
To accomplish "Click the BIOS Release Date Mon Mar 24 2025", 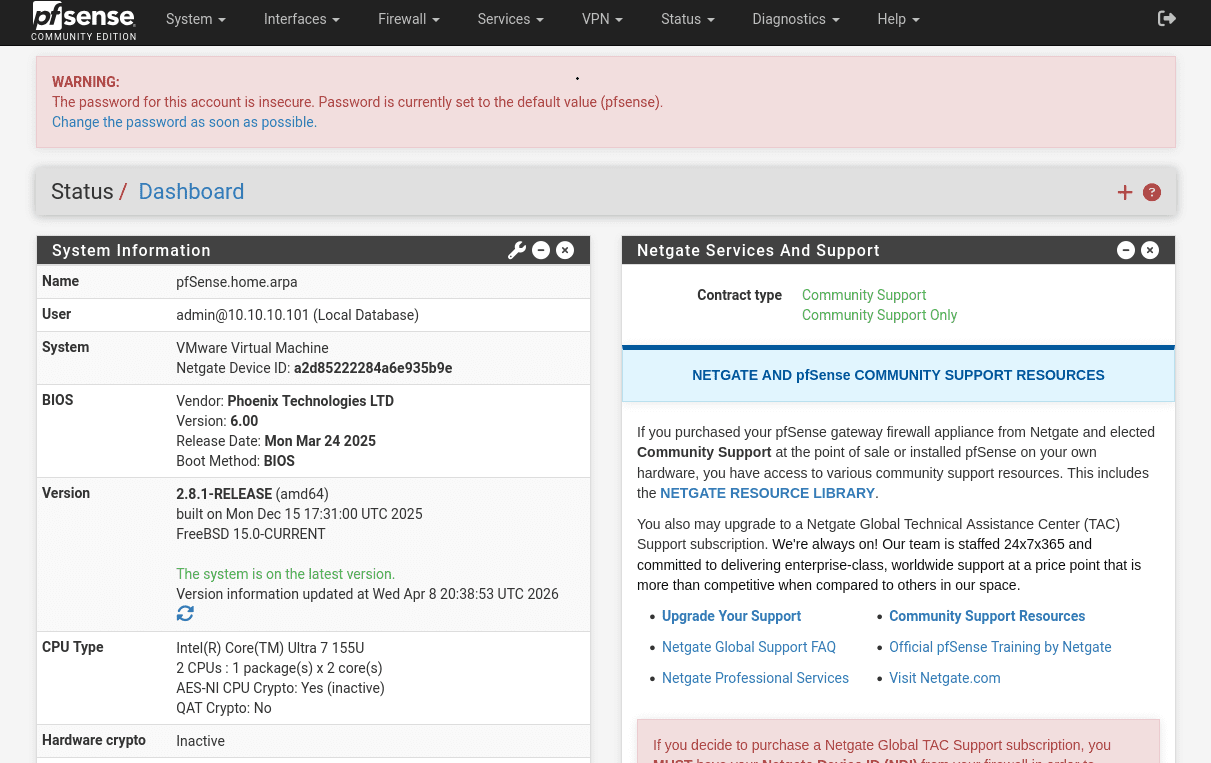I will coord(320,441).
